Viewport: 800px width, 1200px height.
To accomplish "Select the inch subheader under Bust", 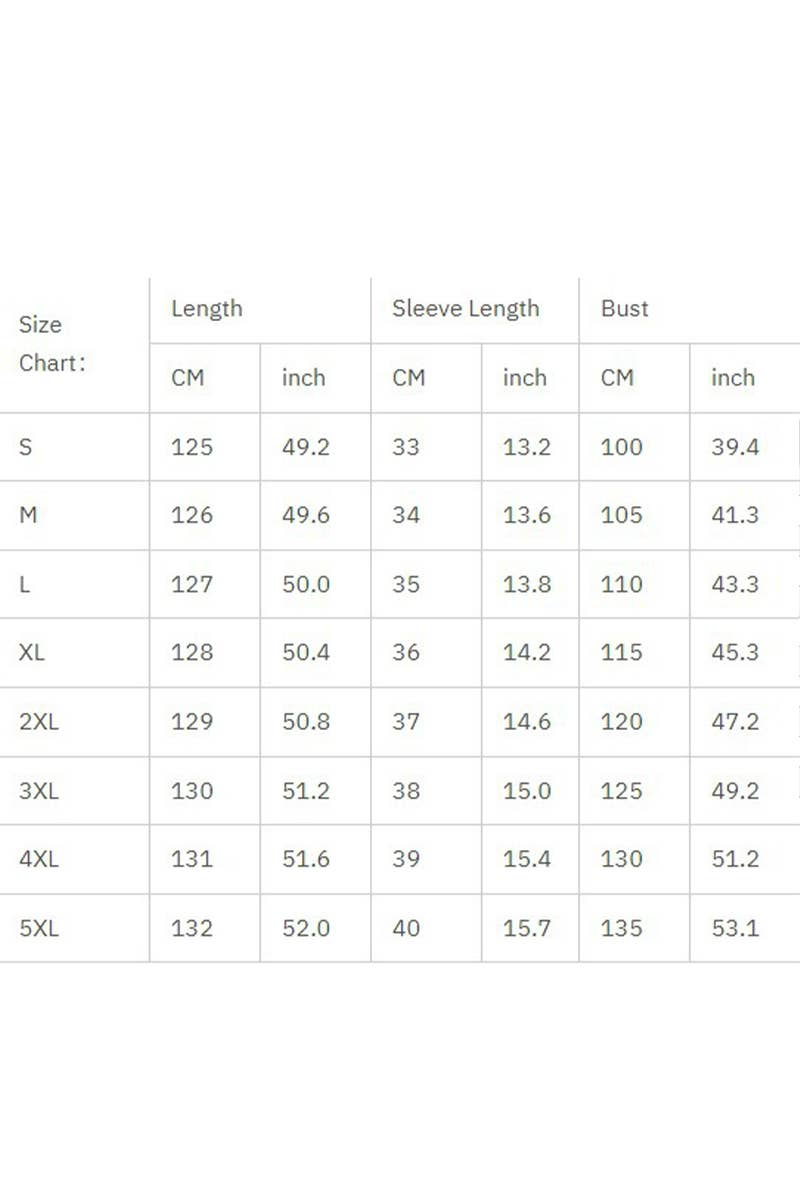I will (x=733, y=378).
